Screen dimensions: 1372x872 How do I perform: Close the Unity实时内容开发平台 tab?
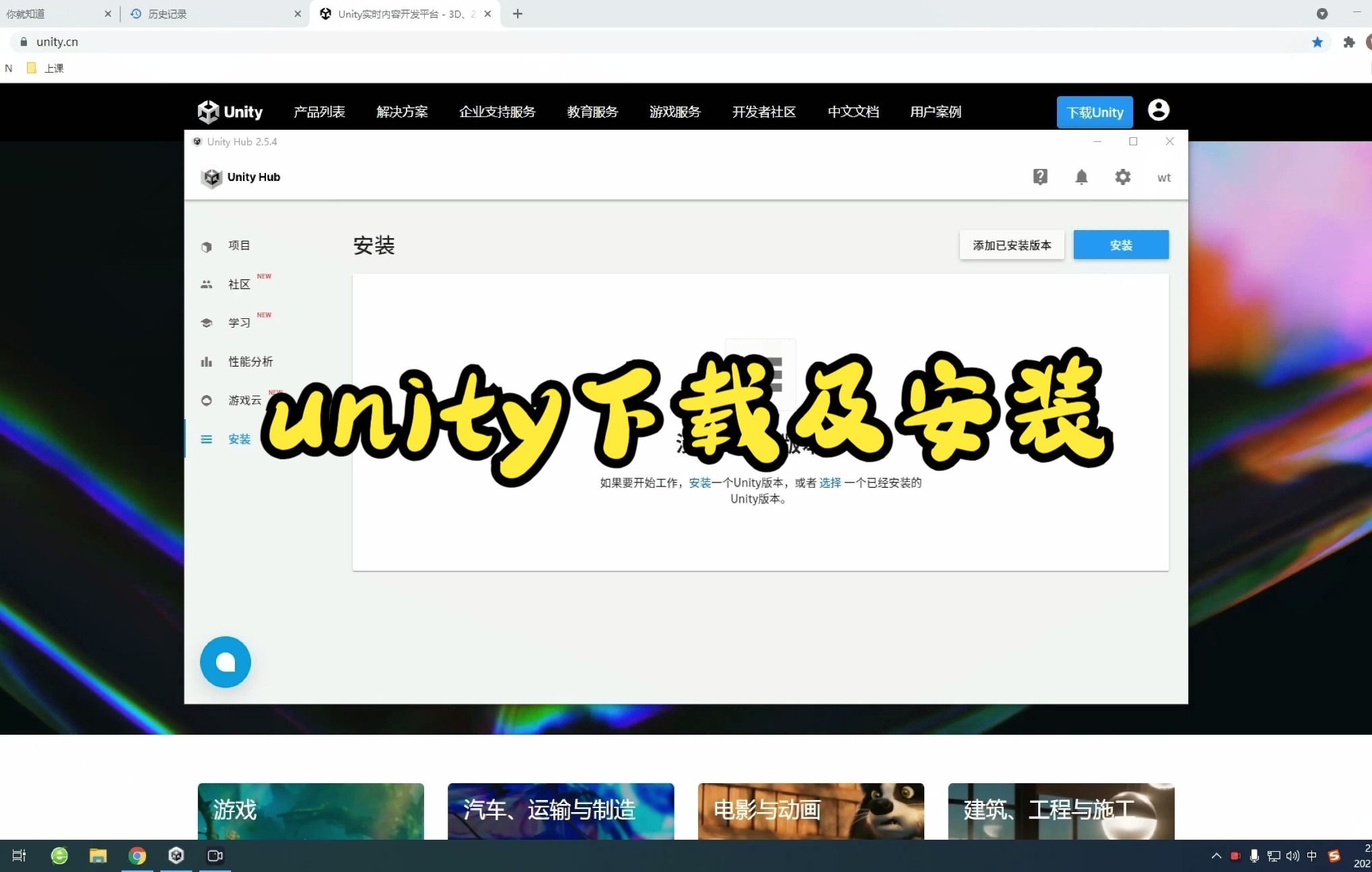point(487,13)
